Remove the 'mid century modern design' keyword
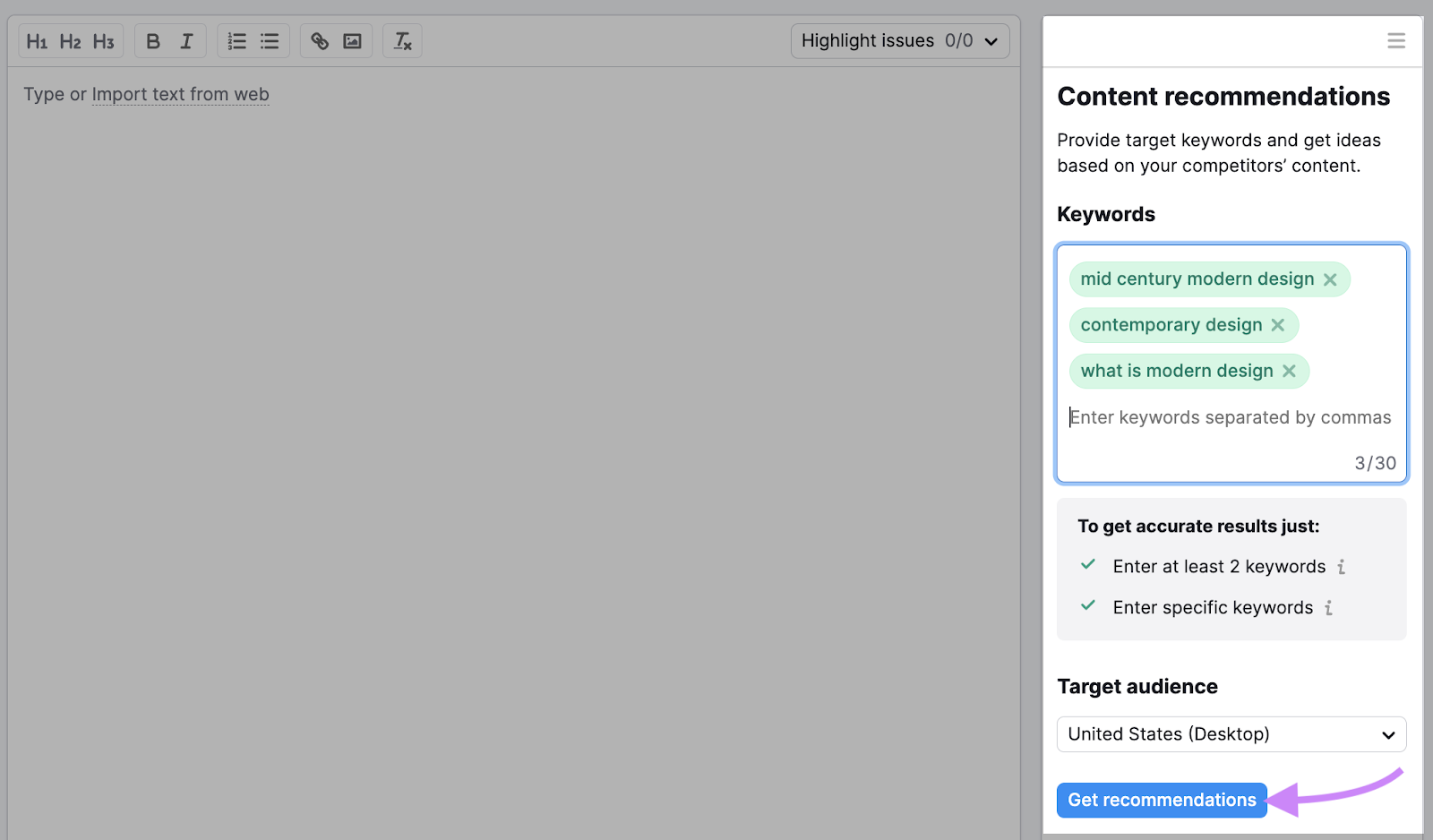This screenshot has height=840, width=1433. coord(1330,279)
